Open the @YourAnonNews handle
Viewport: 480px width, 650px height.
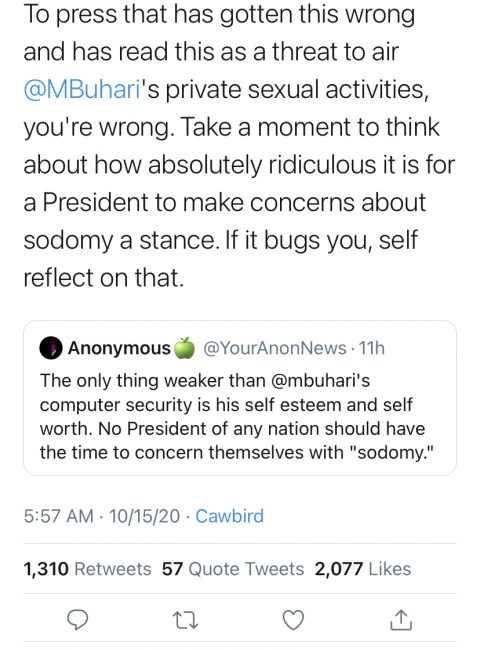click(x=274, y=348)
